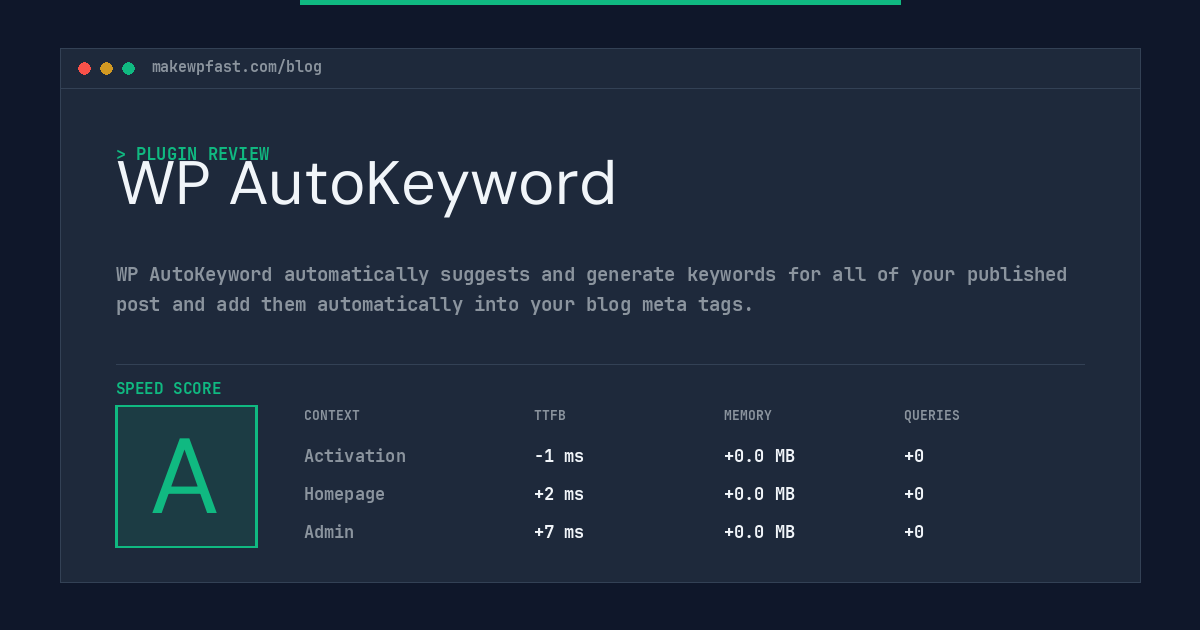Click the yellow minimize dot

coord(106,68)
